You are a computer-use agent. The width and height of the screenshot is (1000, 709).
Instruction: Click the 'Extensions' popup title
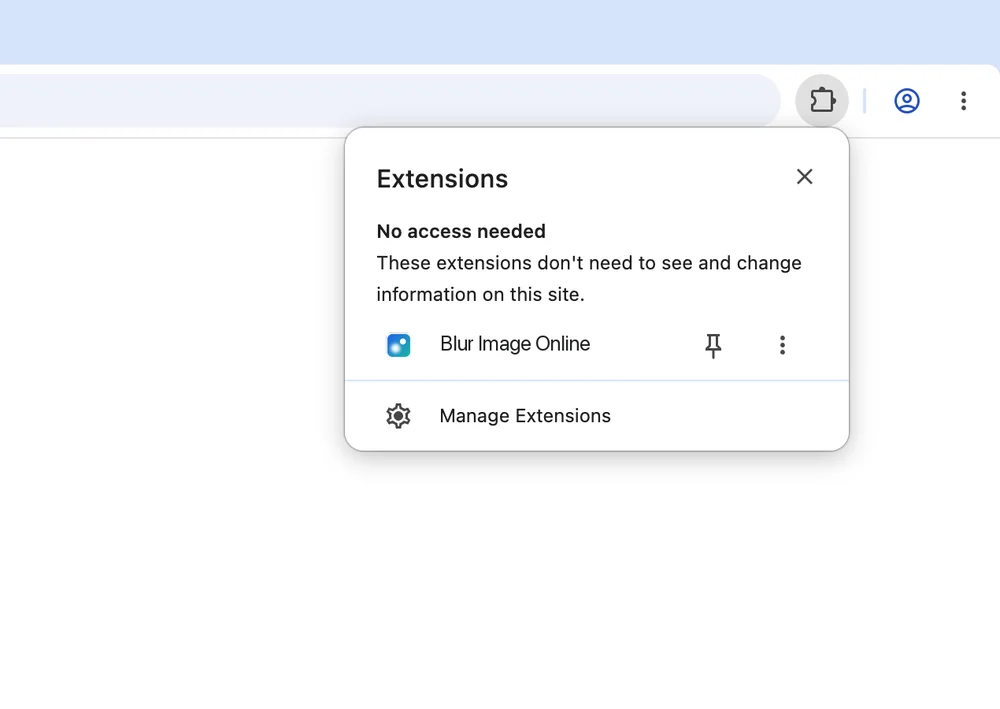[442, 179]
